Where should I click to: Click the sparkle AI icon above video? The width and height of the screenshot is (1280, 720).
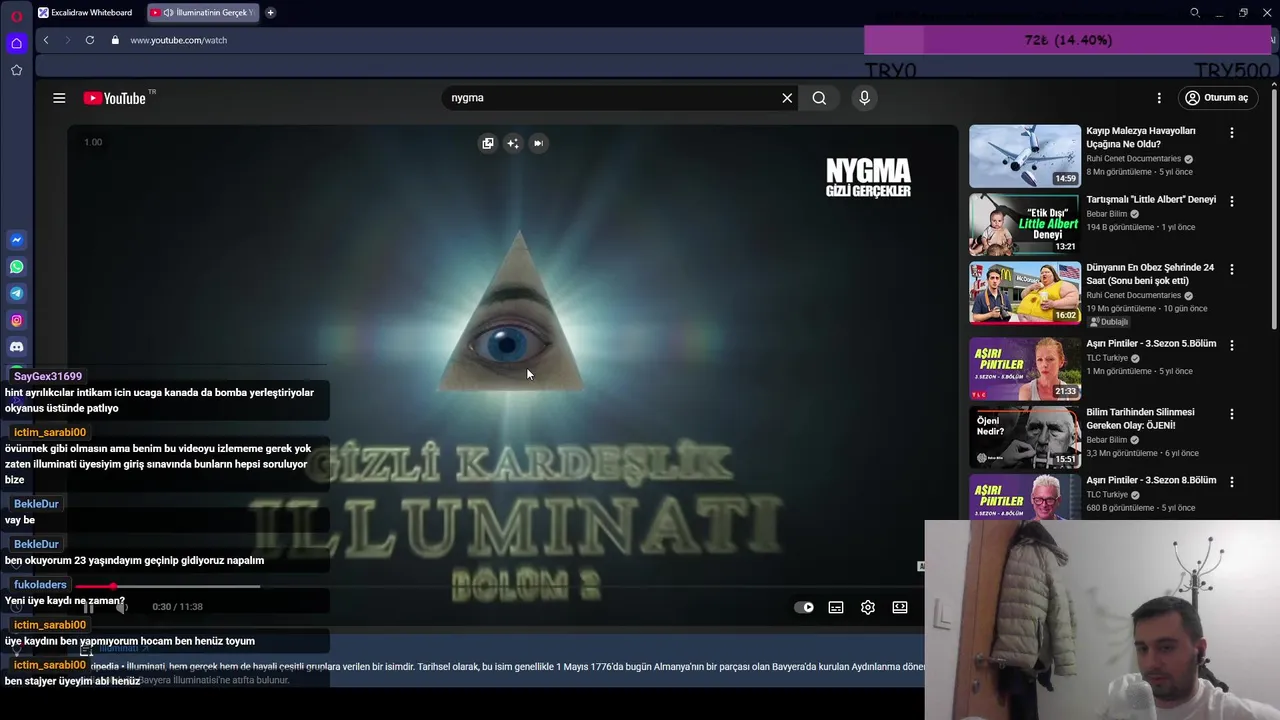point(513,143)
